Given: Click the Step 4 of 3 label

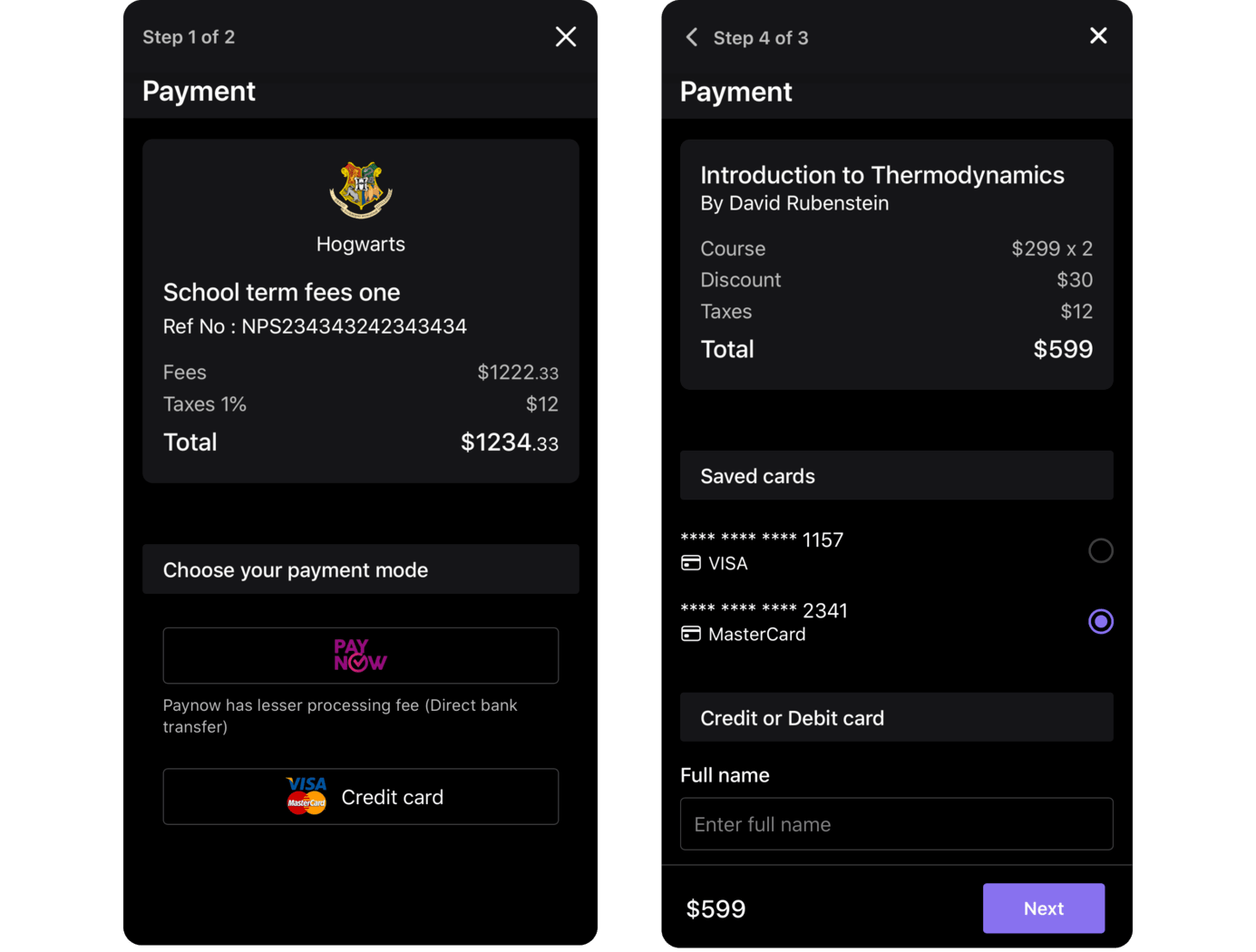Looking at the screenshot, I should 761,37.
